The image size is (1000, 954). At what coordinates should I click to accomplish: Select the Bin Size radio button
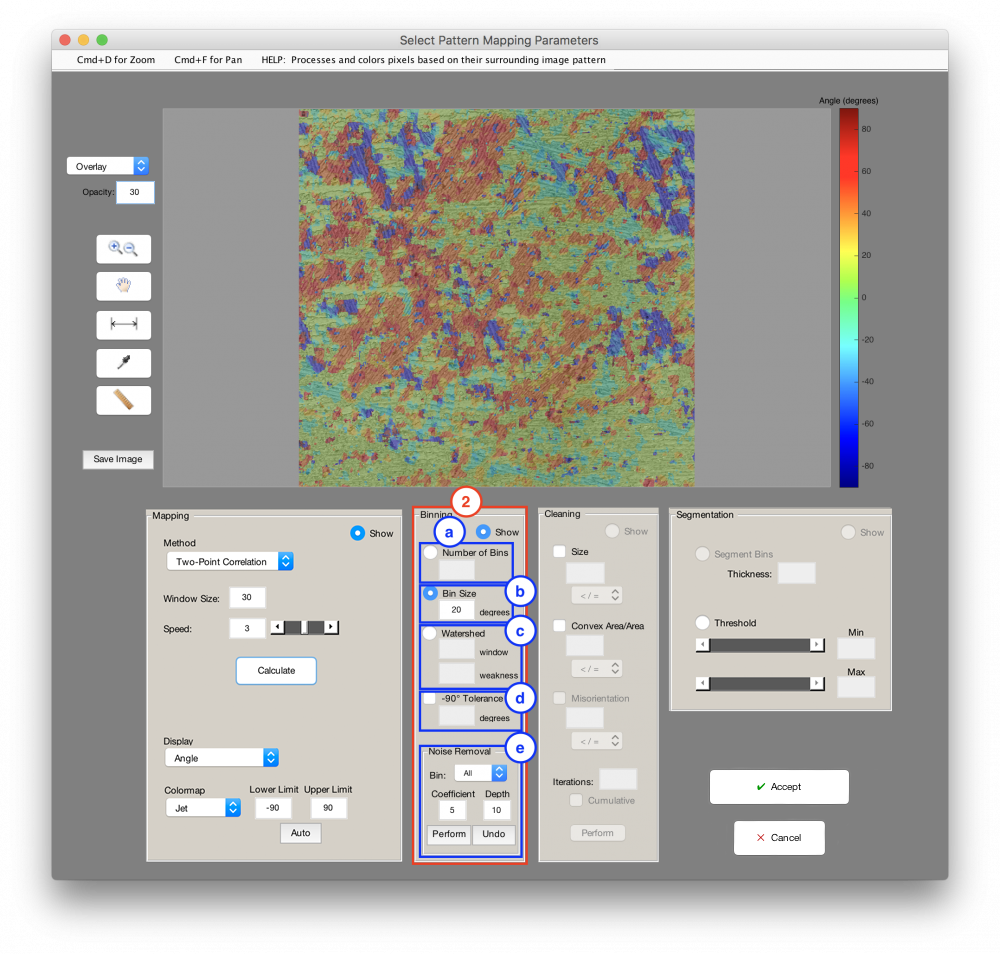(x=430, y=593)
